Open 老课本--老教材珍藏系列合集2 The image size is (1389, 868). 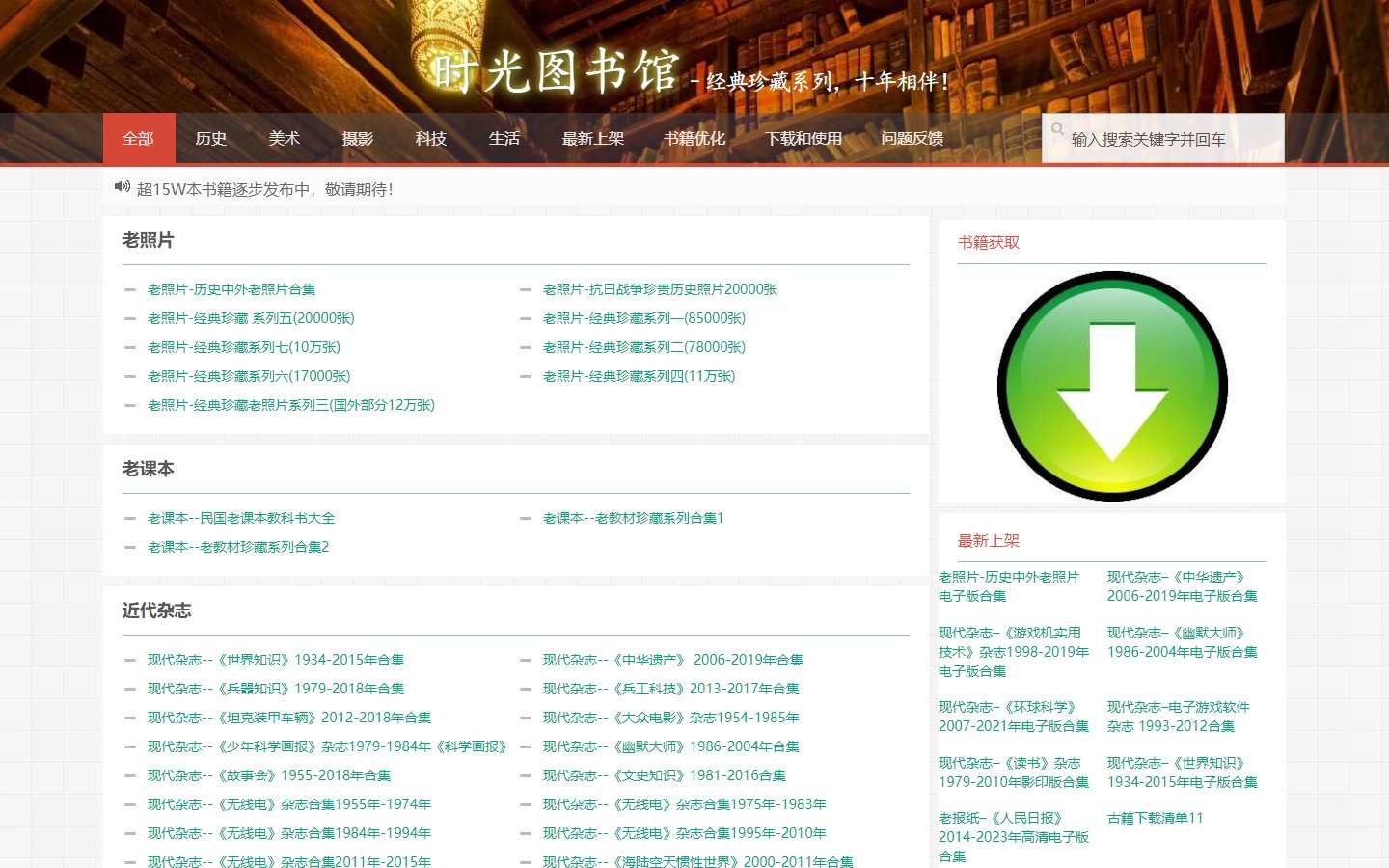click(238, 547)
